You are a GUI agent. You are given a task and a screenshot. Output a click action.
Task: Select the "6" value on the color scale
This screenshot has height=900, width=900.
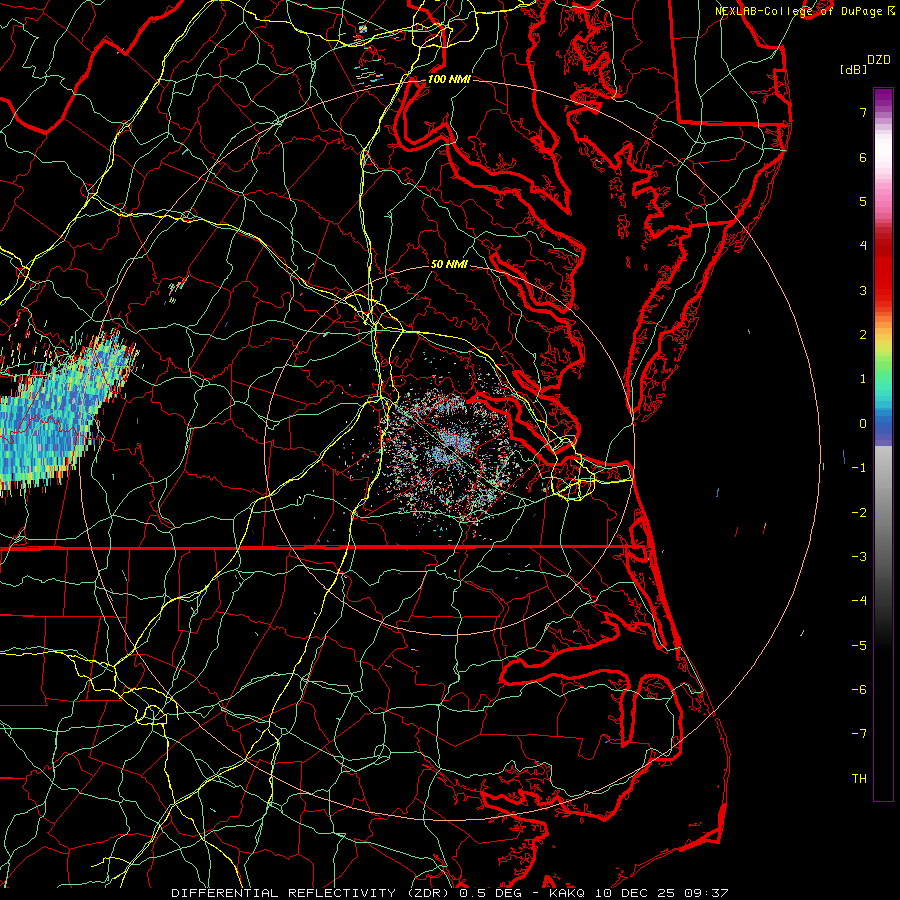[863, 157]
